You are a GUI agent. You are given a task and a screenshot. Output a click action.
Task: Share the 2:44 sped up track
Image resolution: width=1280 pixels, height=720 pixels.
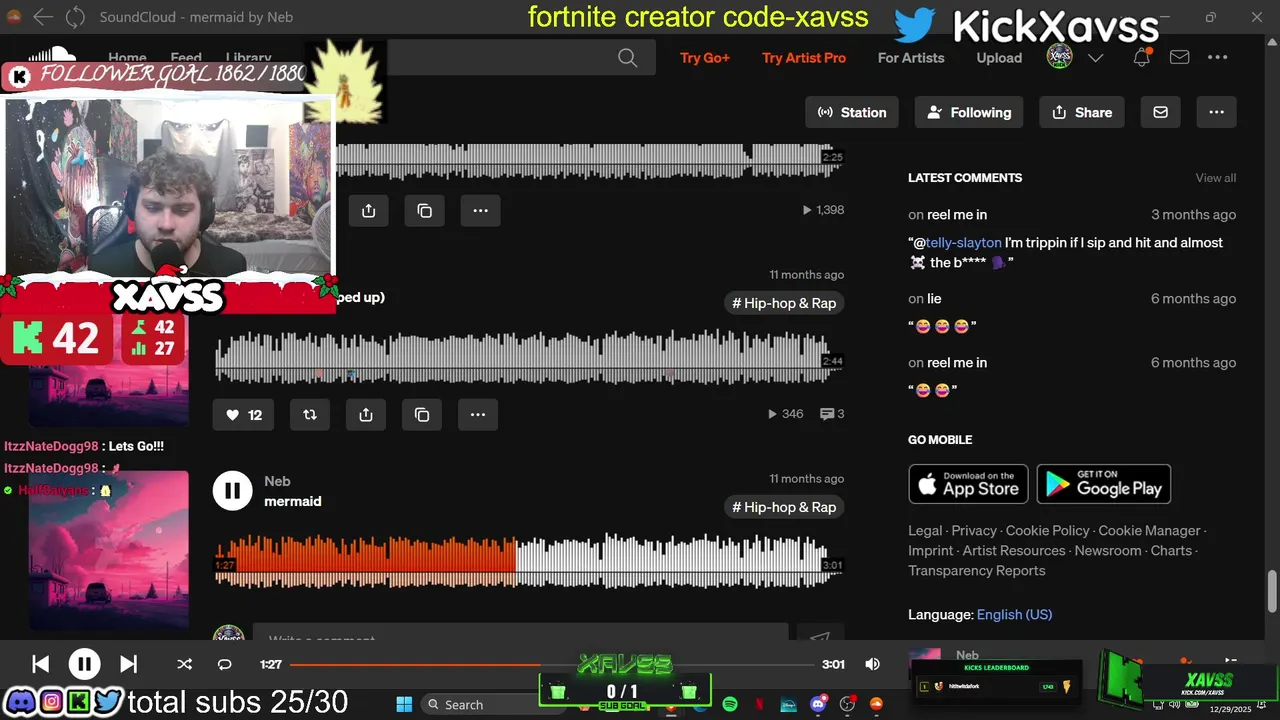366,414
